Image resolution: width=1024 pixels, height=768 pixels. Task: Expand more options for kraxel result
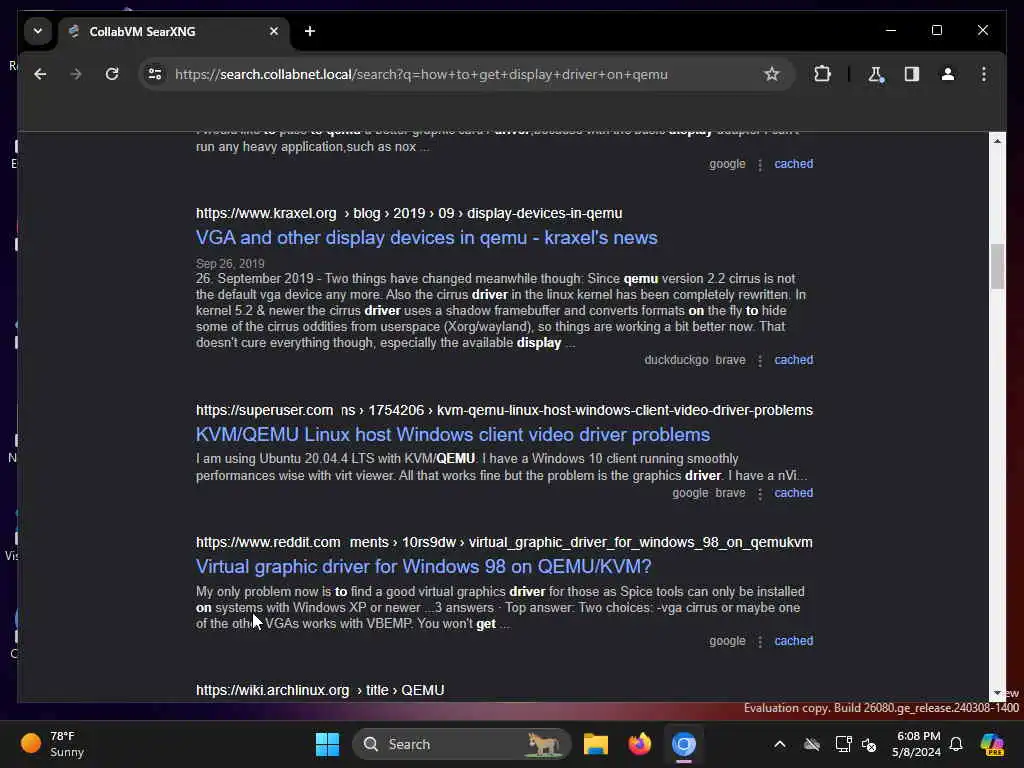tap(760, 360)
